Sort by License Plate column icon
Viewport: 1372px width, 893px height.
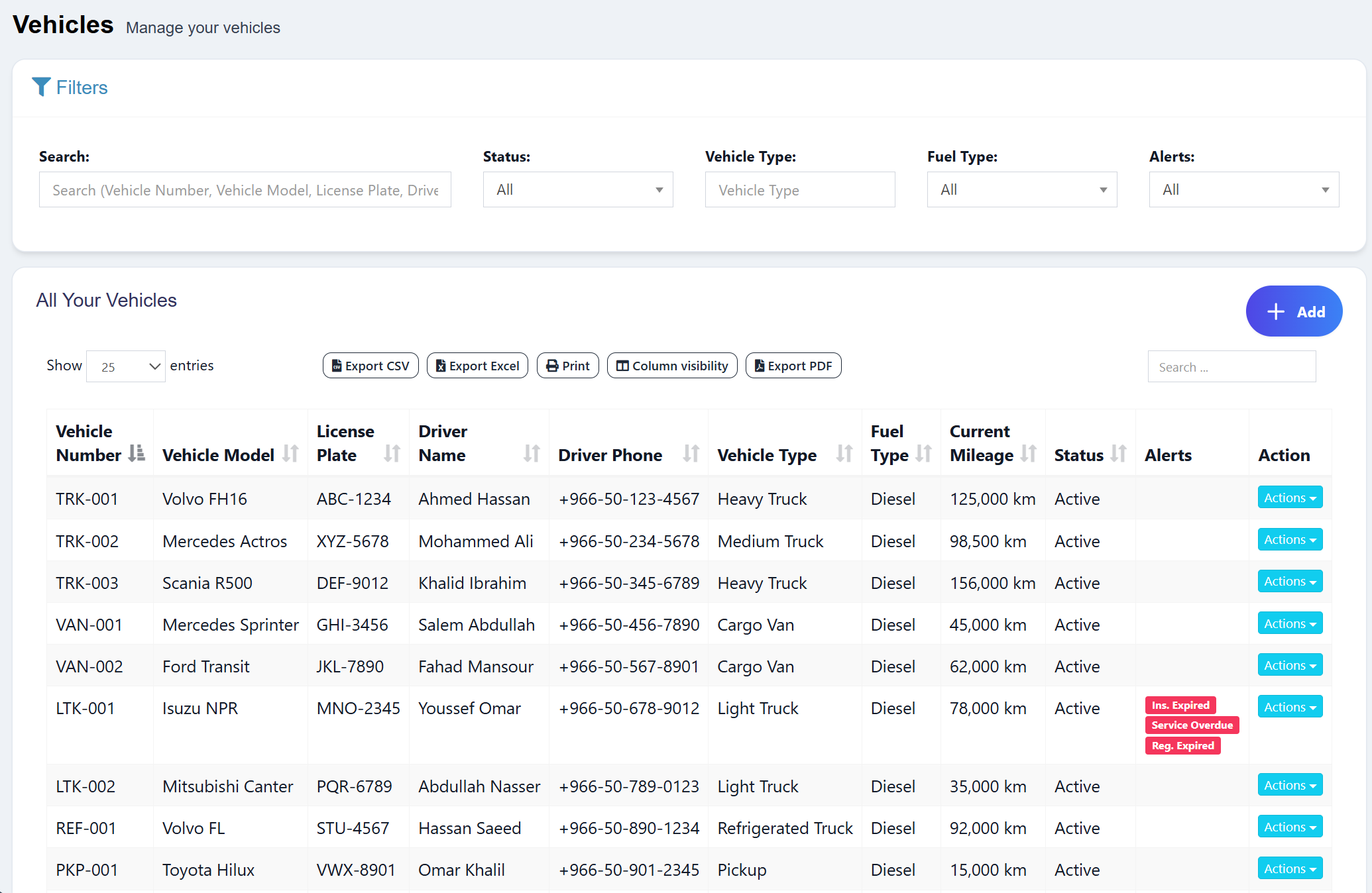392,454
